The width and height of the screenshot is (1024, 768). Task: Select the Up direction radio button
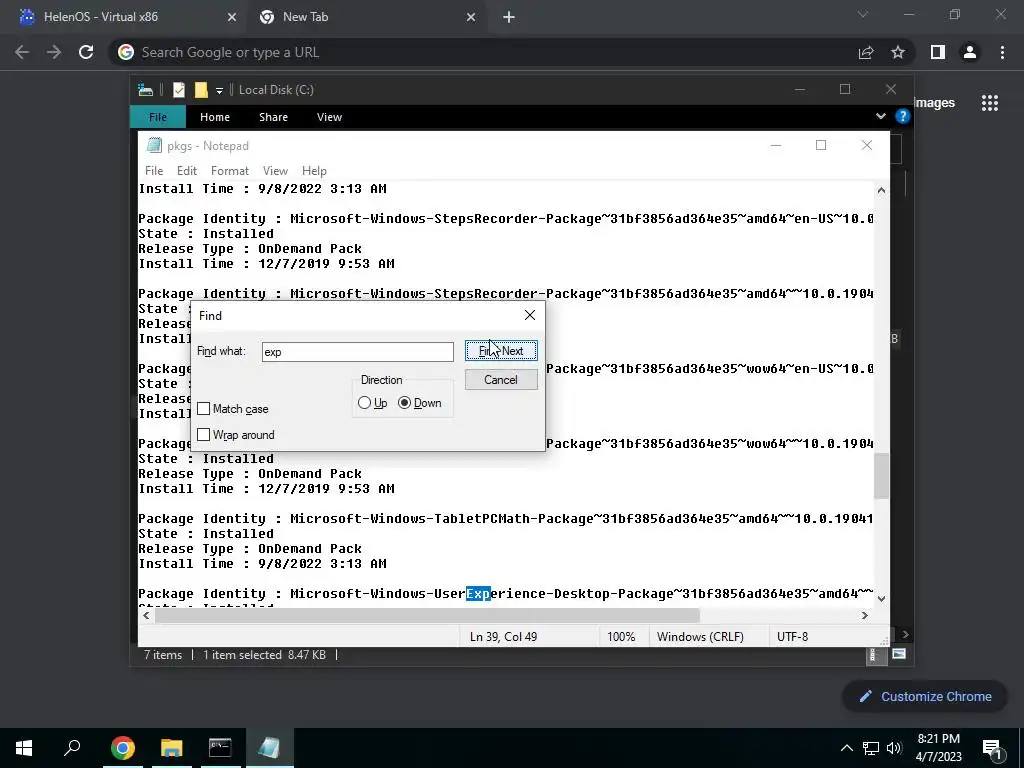(x=364, y=403)
